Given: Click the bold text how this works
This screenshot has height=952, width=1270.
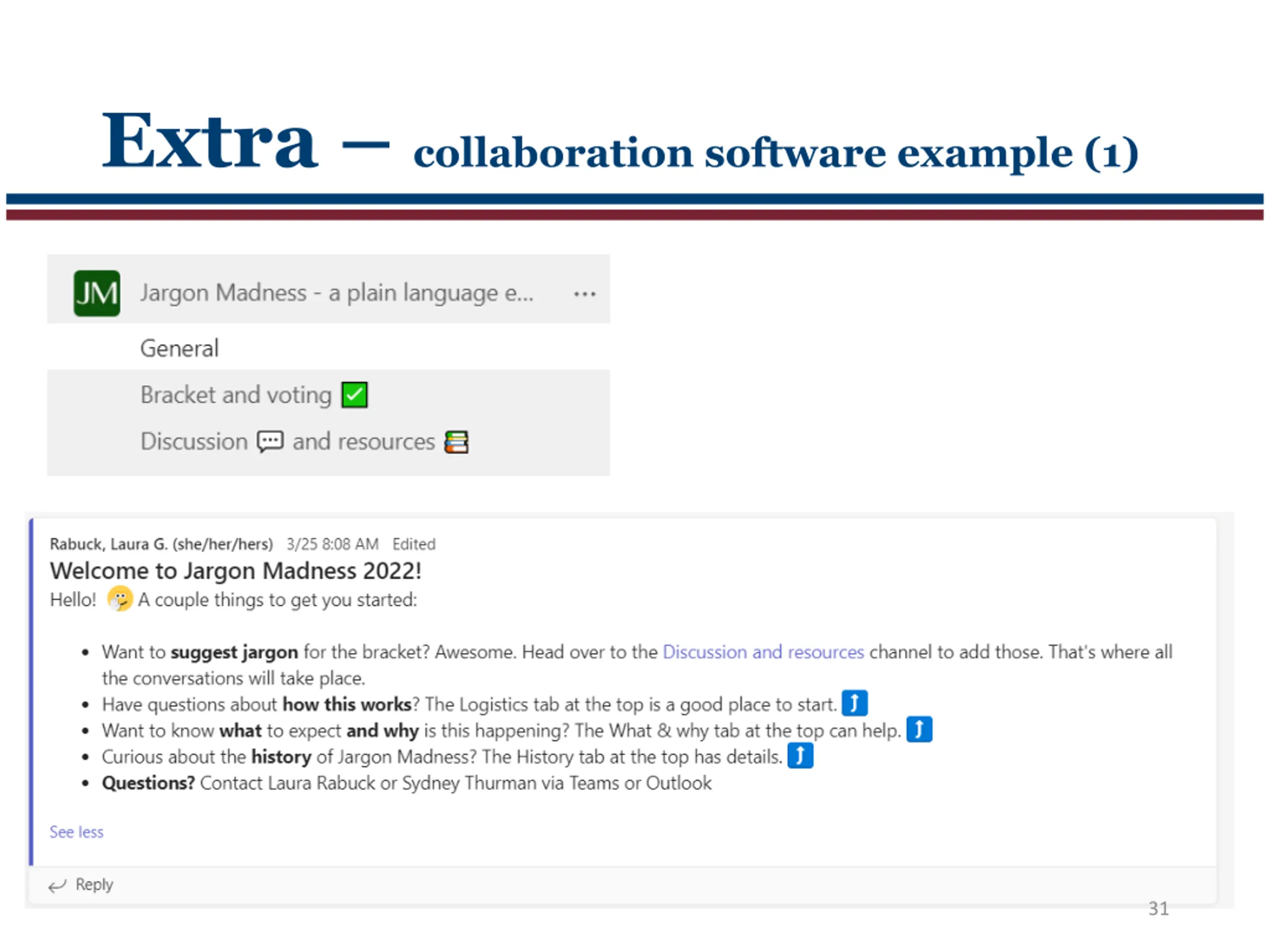Looking at the screenshot, I should (347, 704).
